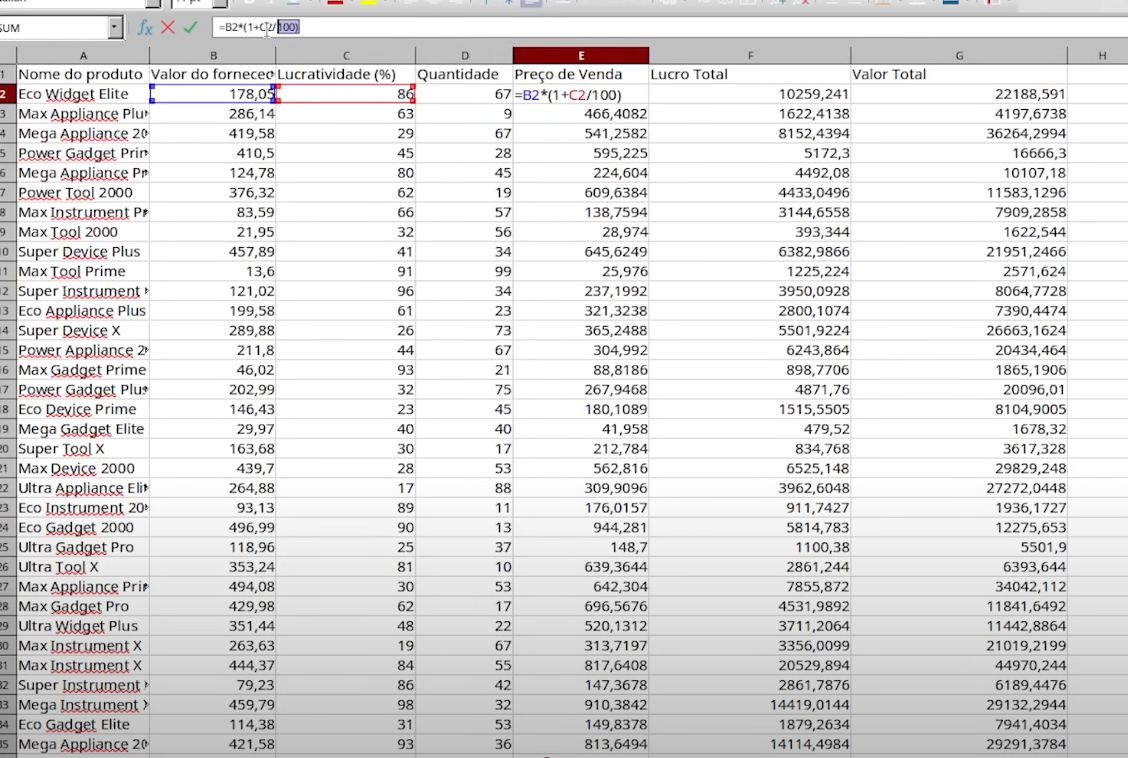Select column C header
The width and height of the screenshot is (1128, 758).
click(345, 55)
